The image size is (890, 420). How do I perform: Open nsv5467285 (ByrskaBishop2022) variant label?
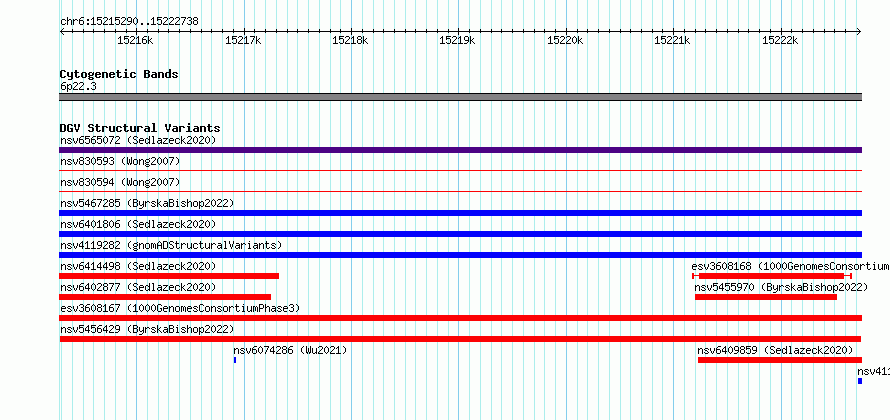(x=147, y=203)
